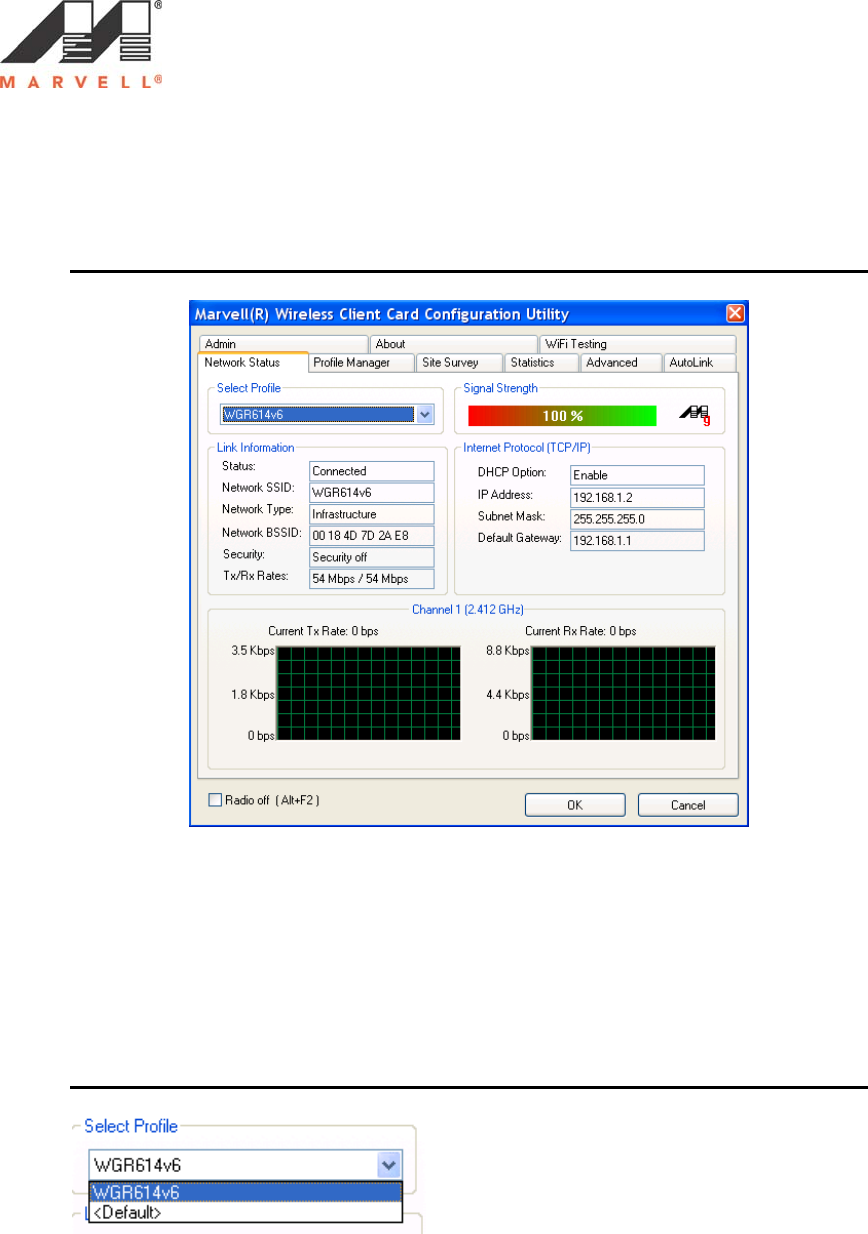Choose <Default> in the enlarged open list
This screenshot has height=1234, width=868.
point(245,1212)
